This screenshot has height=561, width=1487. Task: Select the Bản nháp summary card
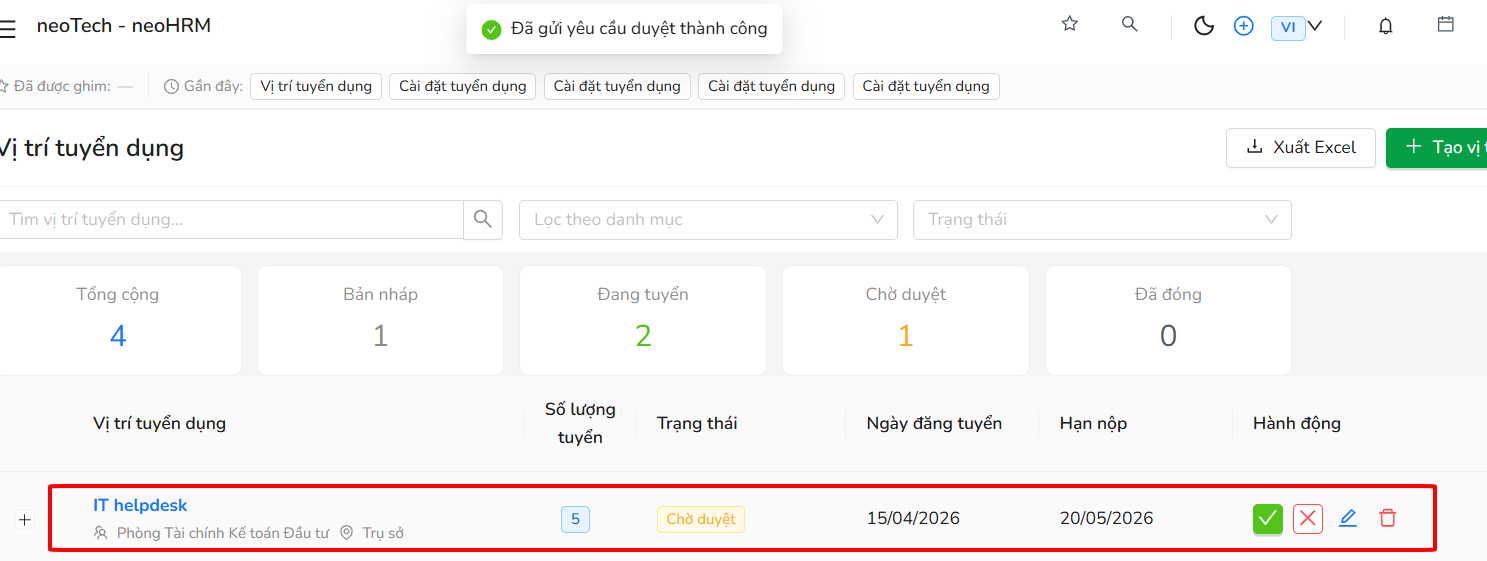(380, 320)
